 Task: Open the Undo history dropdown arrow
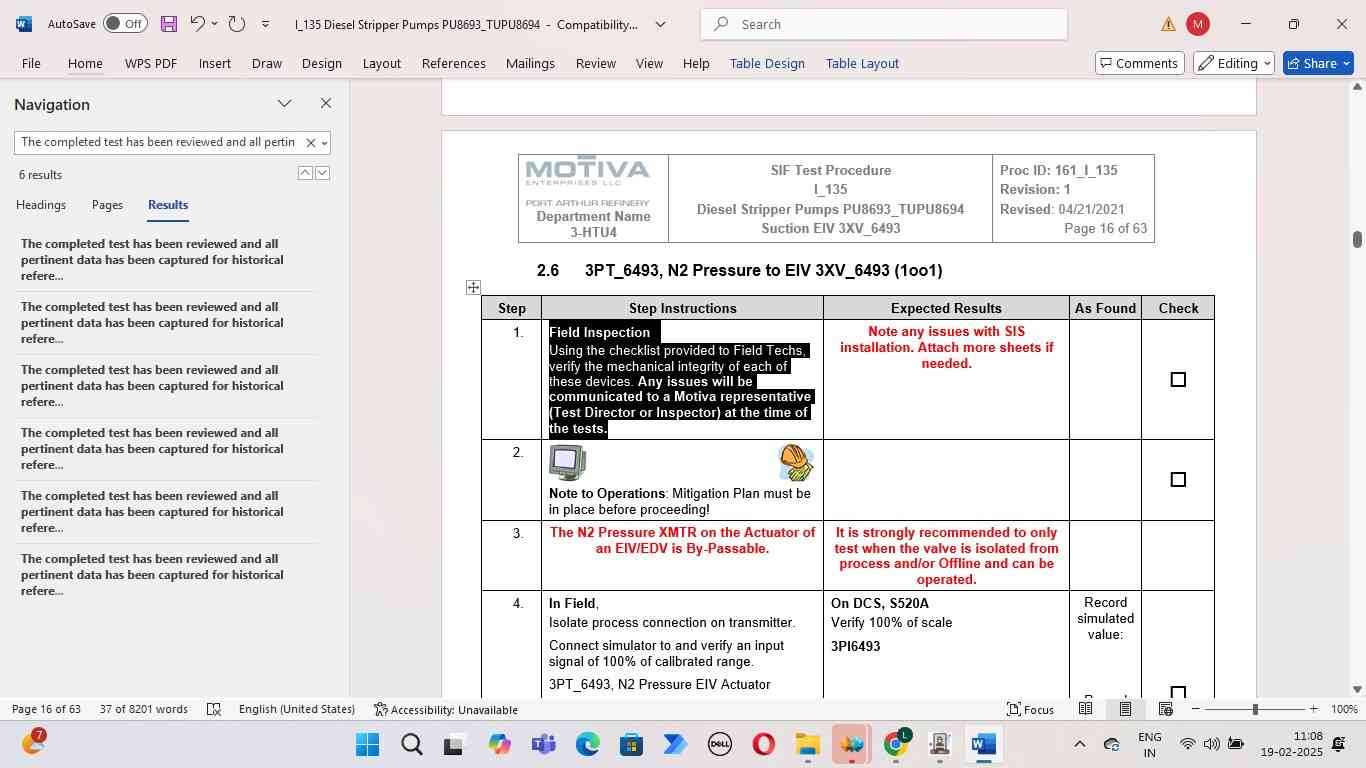point(214,24)
